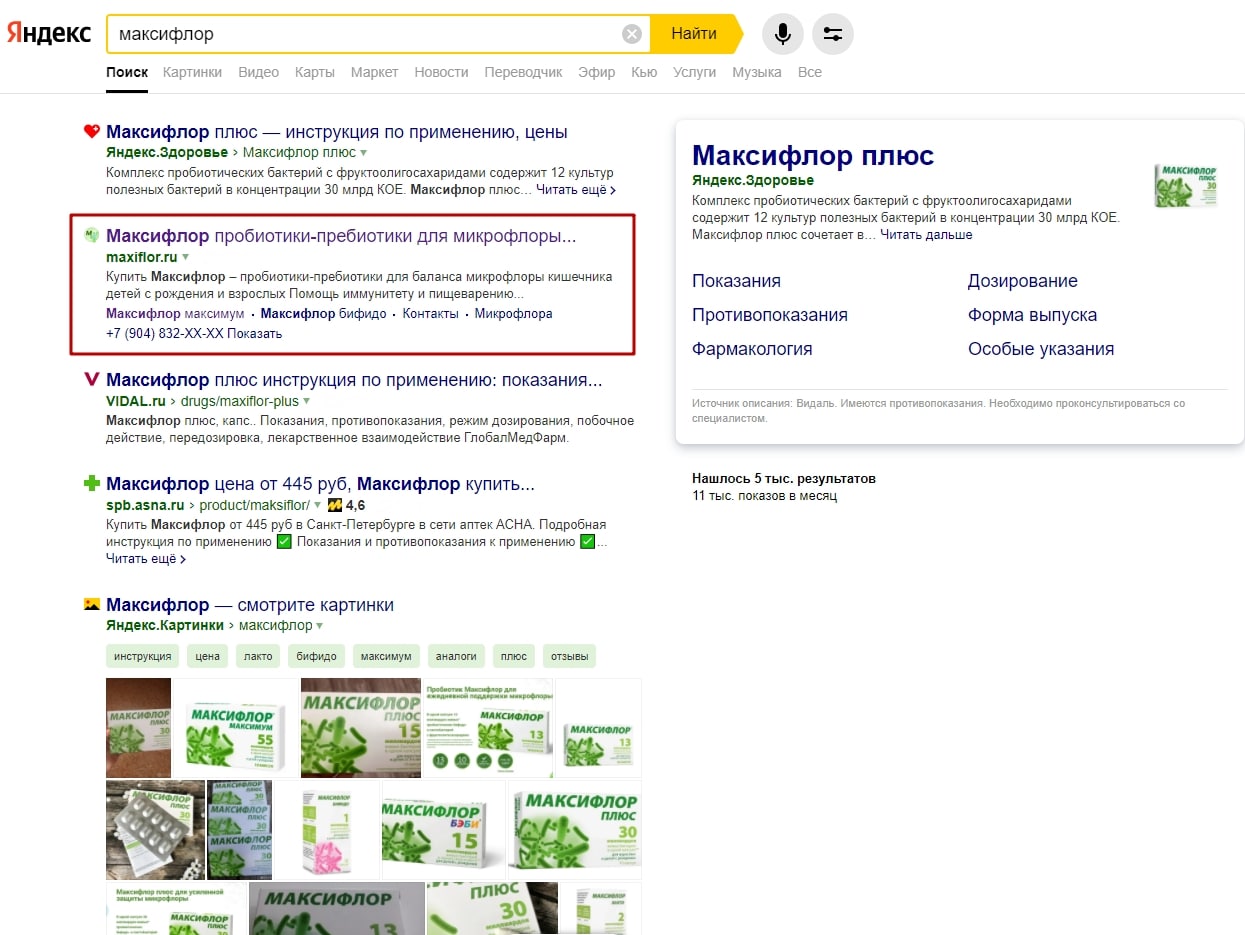Open the result 'Максифлор пробиотики-пребиотики для микрофлоры'
Screen dimensions: 1245x935
click(341, 237)
